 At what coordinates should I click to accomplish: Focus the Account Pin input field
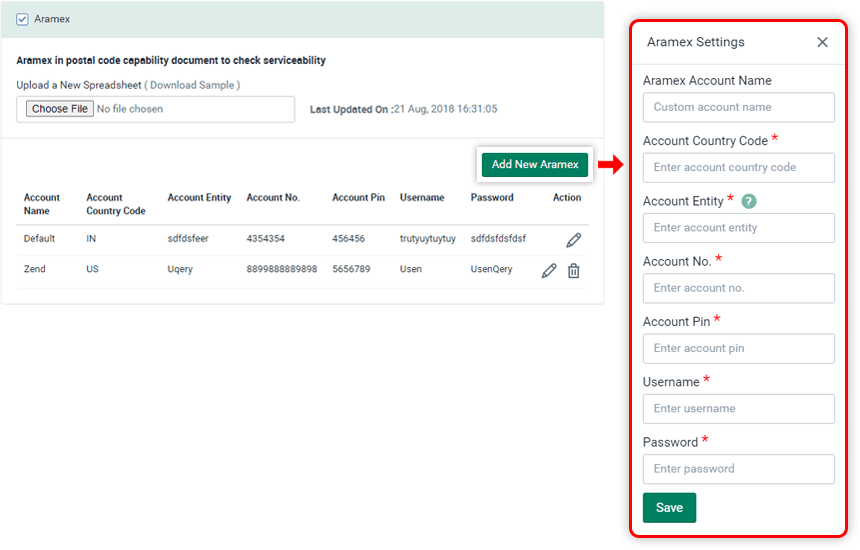(x=739, y=349)
